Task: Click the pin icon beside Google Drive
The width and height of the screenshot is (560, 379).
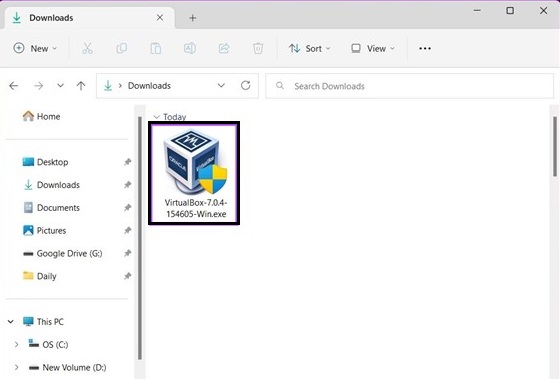Action: [128, 254]
